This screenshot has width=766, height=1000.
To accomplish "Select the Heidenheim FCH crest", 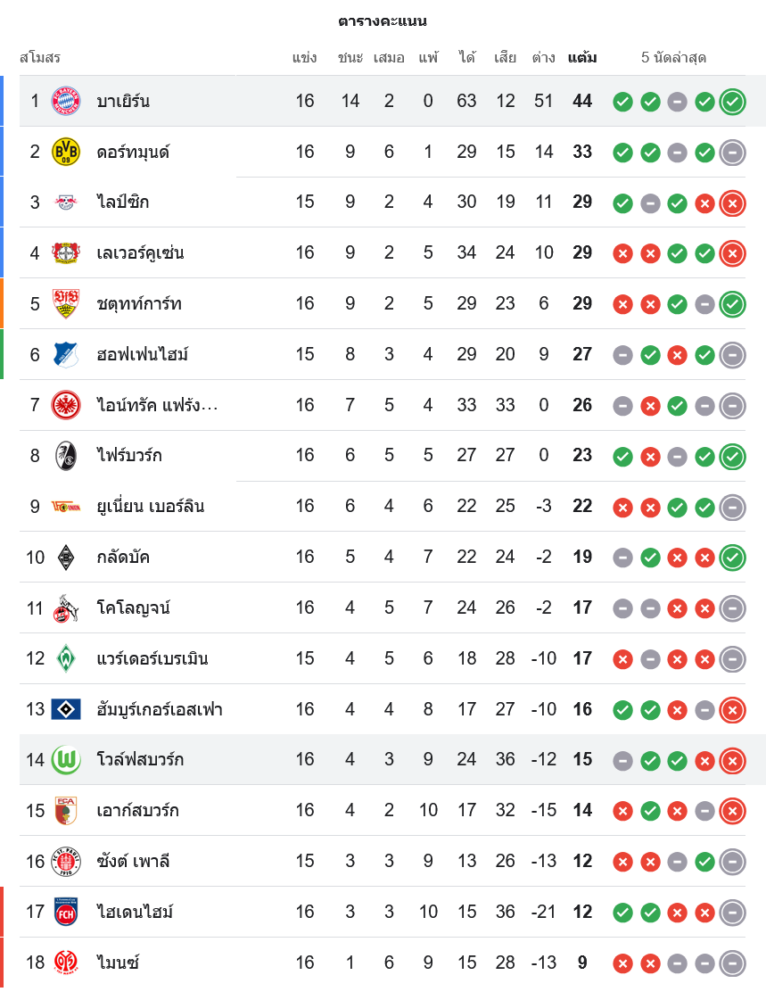I will 65,912.
